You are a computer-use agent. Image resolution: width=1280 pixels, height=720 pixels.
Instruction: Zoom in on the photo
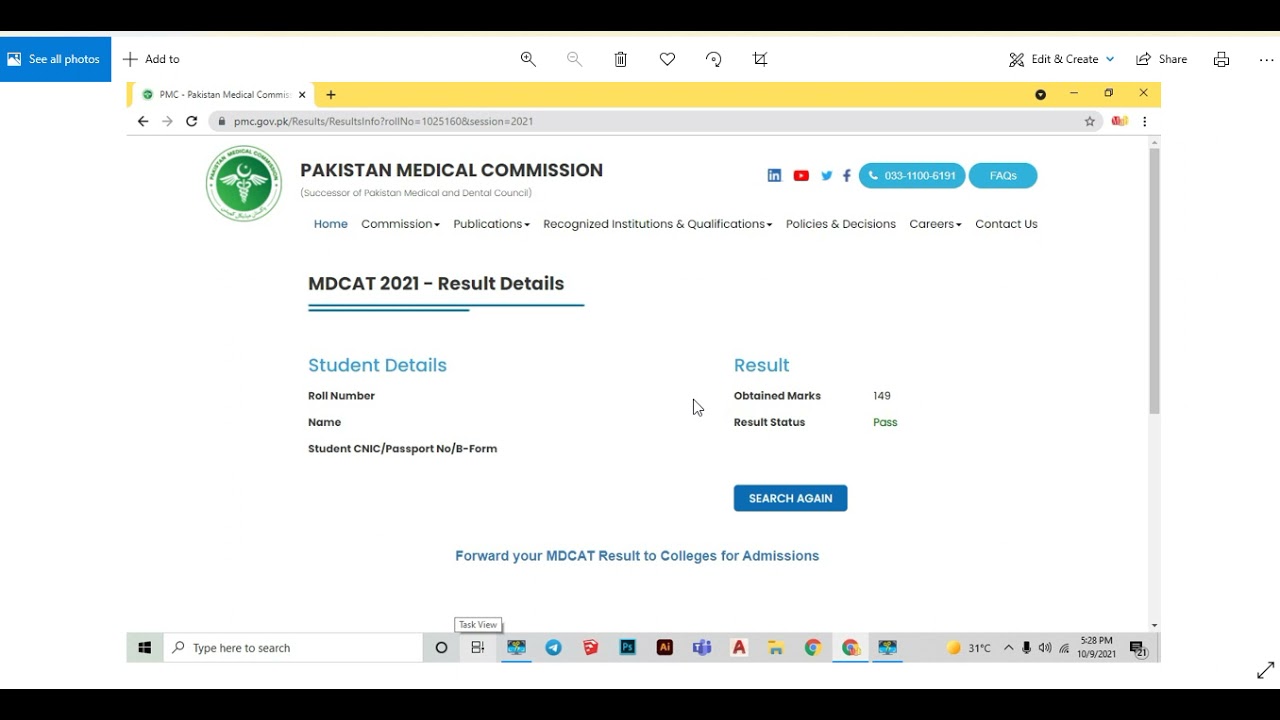[x=528, y=59]
